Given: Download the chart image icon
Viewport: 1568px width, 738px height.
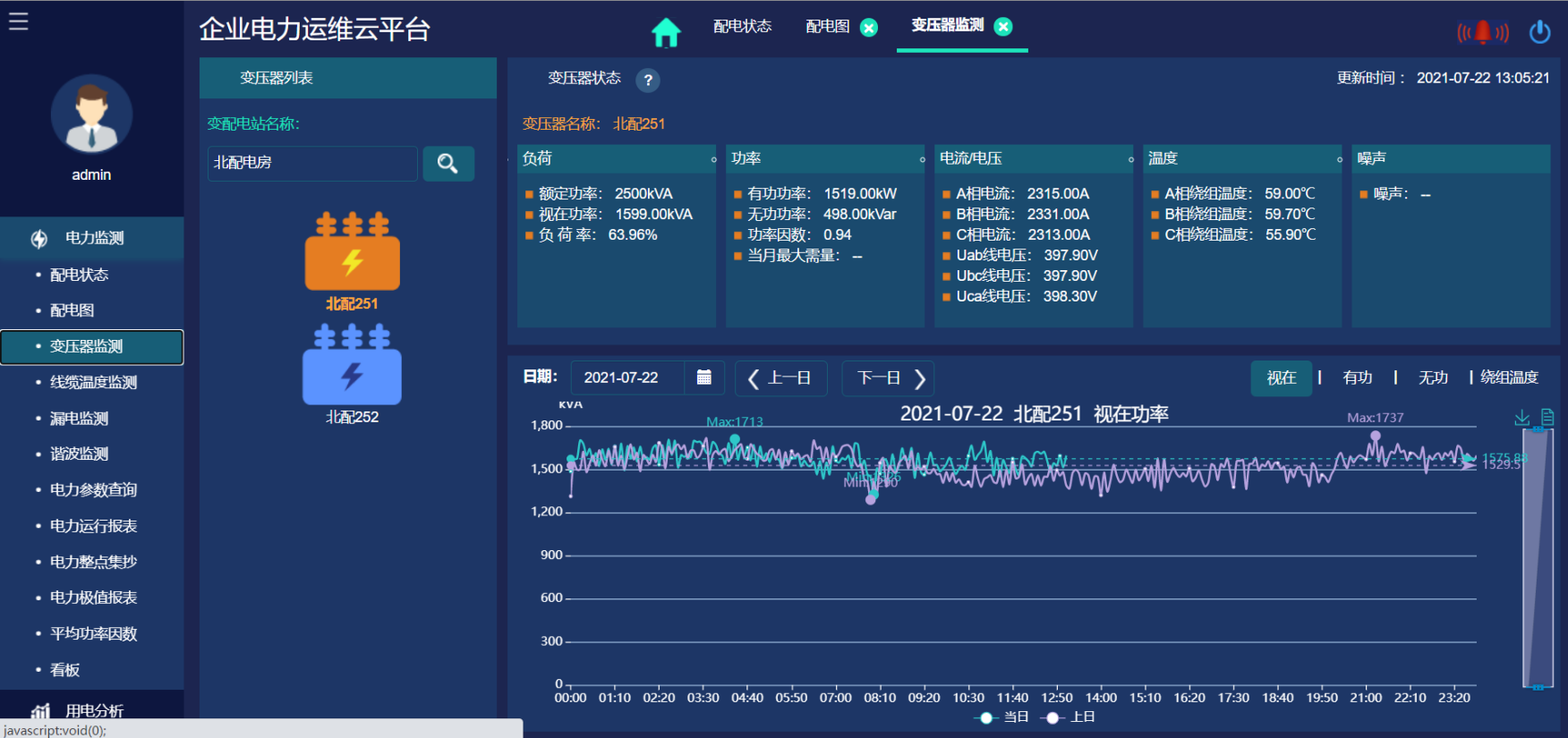Looking at the screenshot, I should pyautogui.click(x=1521, y=417).
